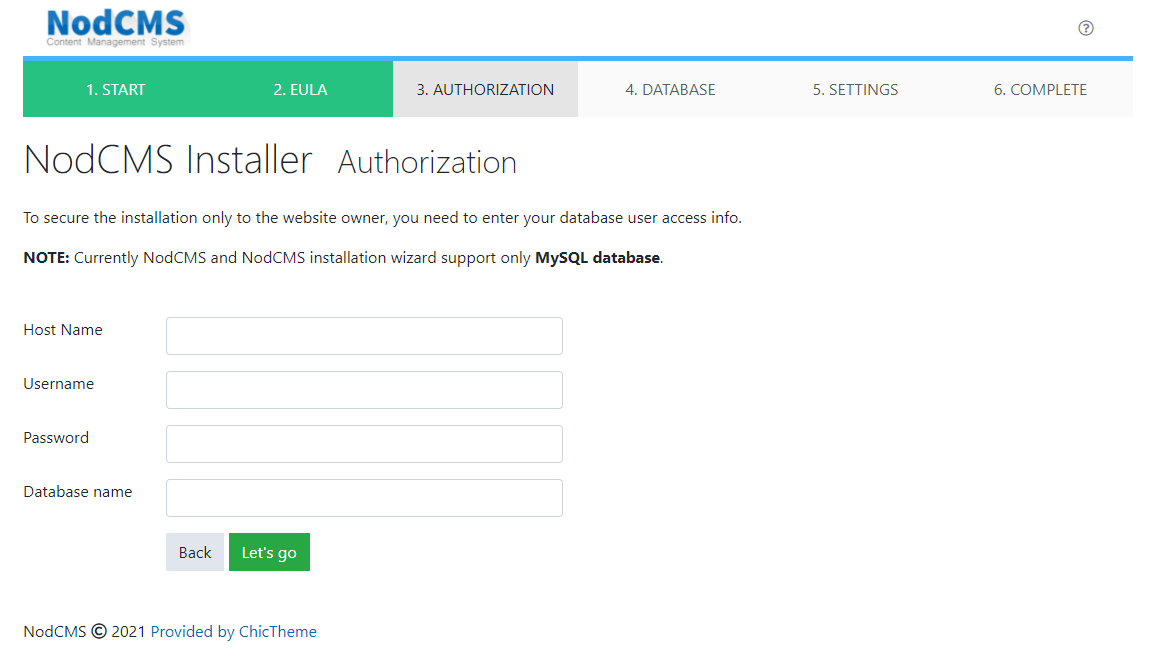Click the green Let's go button
The width and height of the screenshot is (1156, 660).
point(269,552)
